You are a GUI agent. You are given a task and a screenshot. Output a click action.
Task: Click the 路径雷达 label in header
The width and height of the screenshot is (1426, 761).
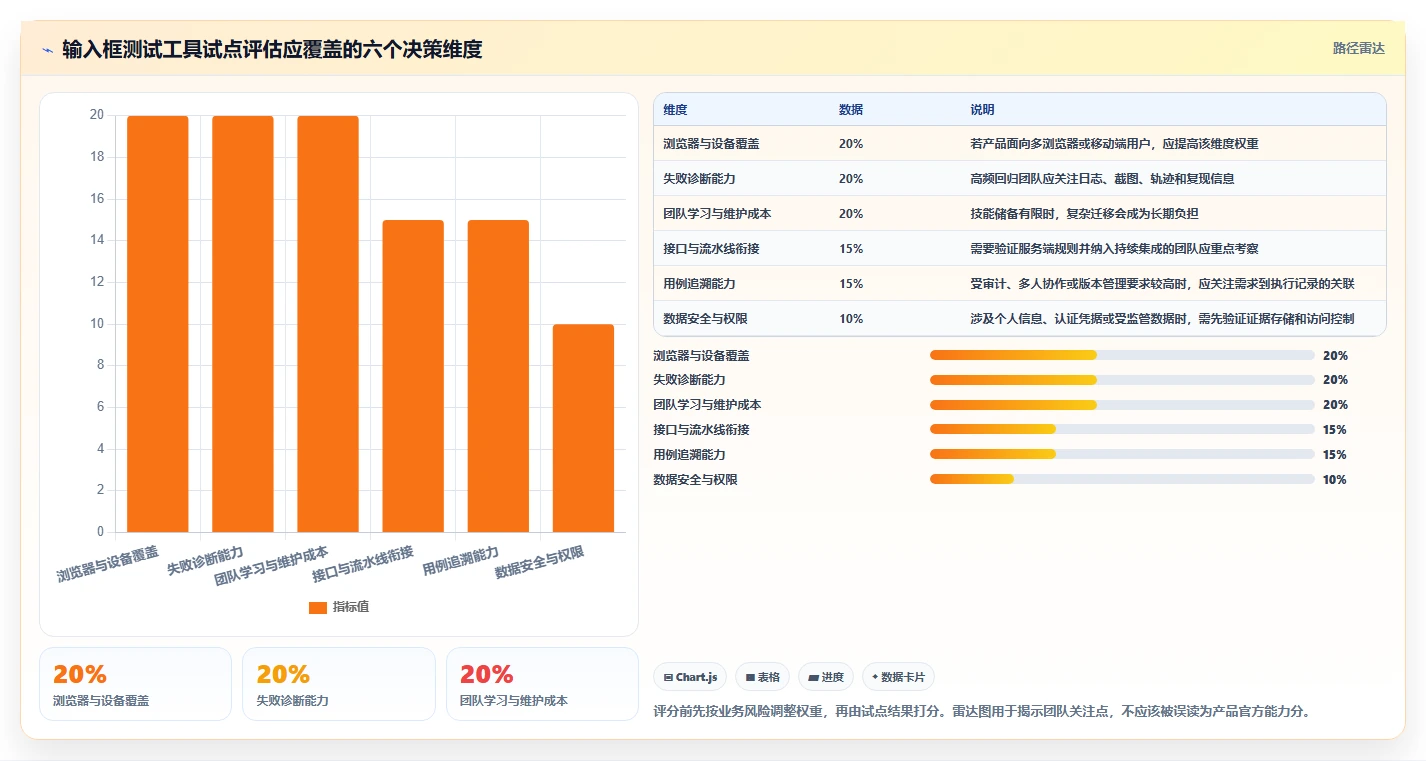click(x=1358, y=48)
